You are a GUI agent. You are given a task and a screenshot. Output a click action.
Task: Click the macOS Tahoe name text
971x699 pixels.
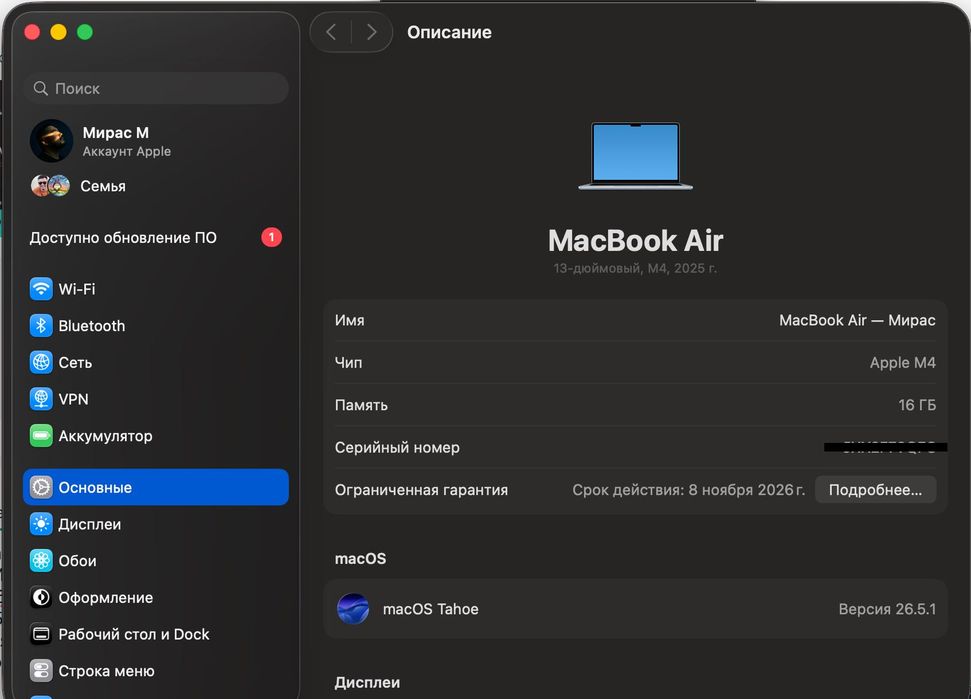tap(430, 609)
